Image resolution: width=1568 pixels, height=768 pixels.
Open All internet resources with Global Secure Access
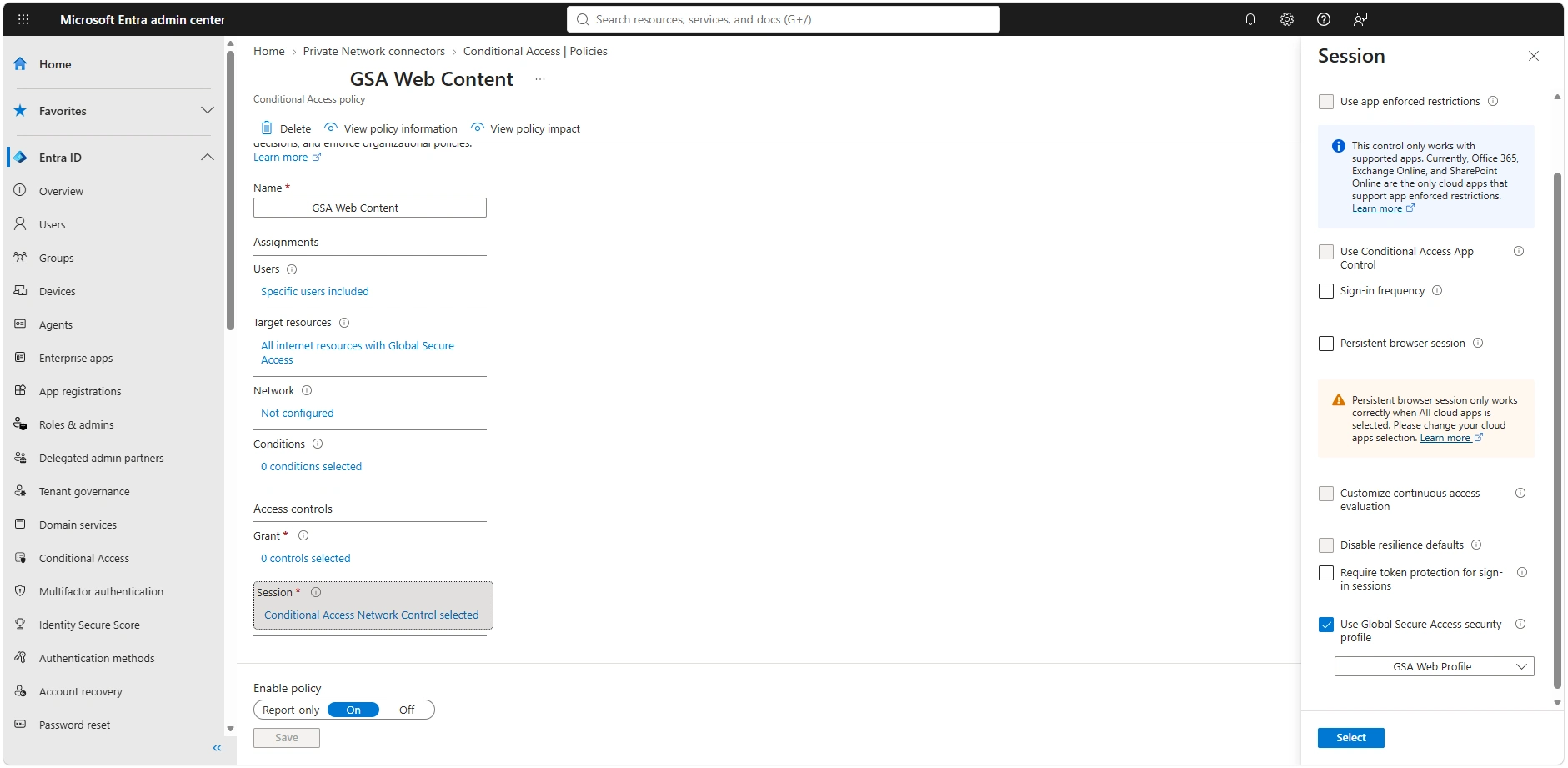point(358,353)
